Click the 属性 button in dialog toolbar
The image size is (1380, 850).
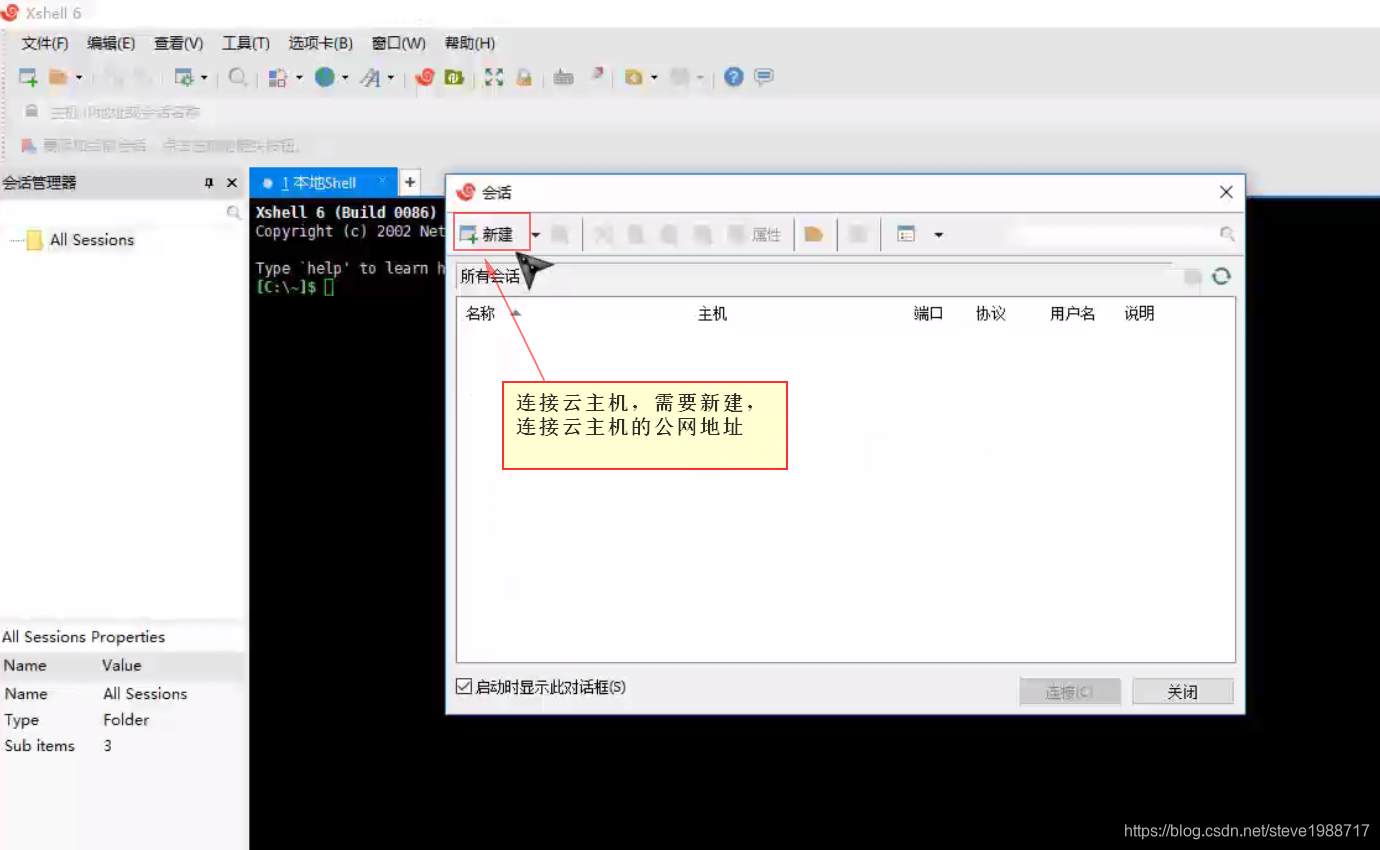click(755, 235)
